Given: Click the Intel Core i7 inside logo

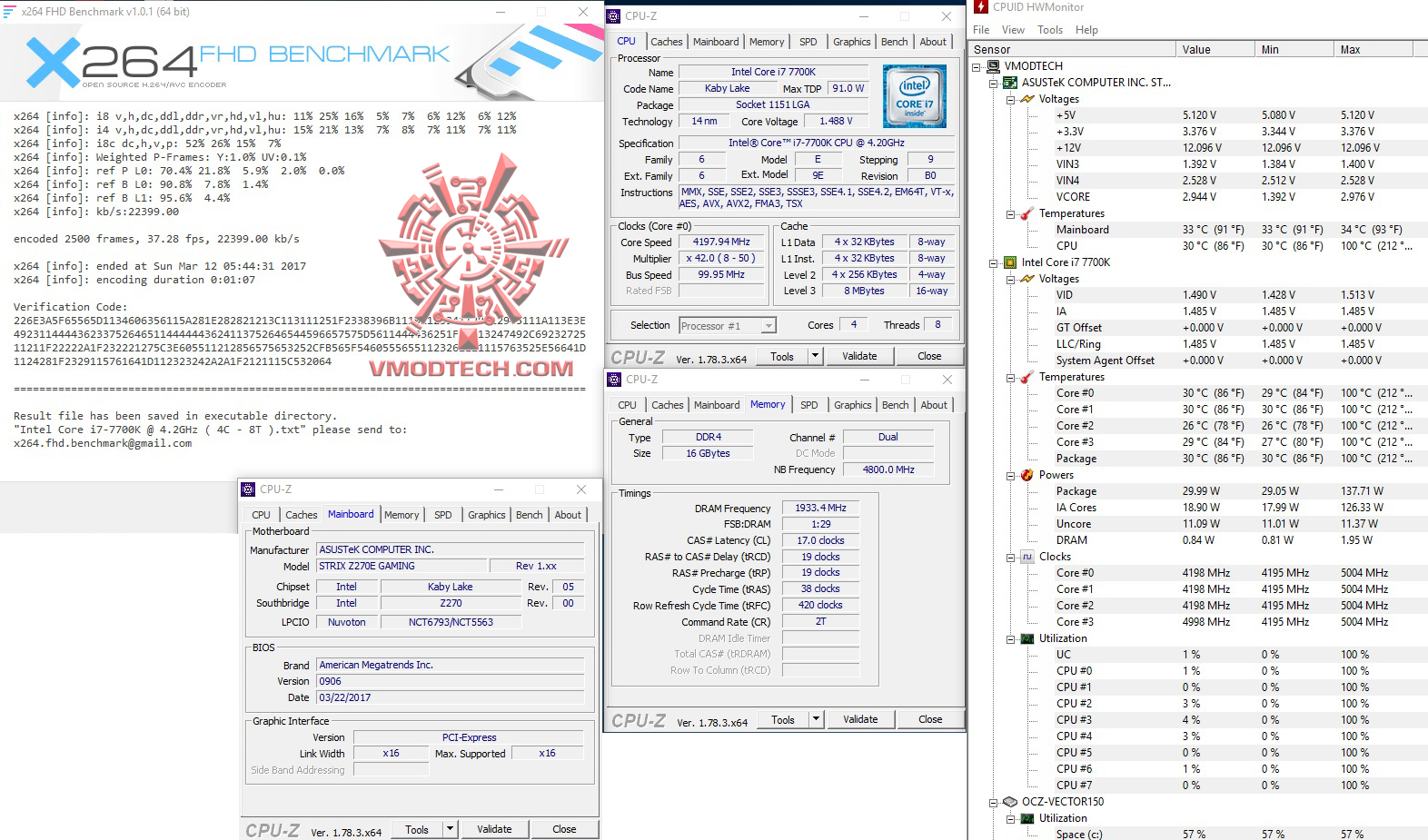Looking at the screenshot, I should pos(915,96).
